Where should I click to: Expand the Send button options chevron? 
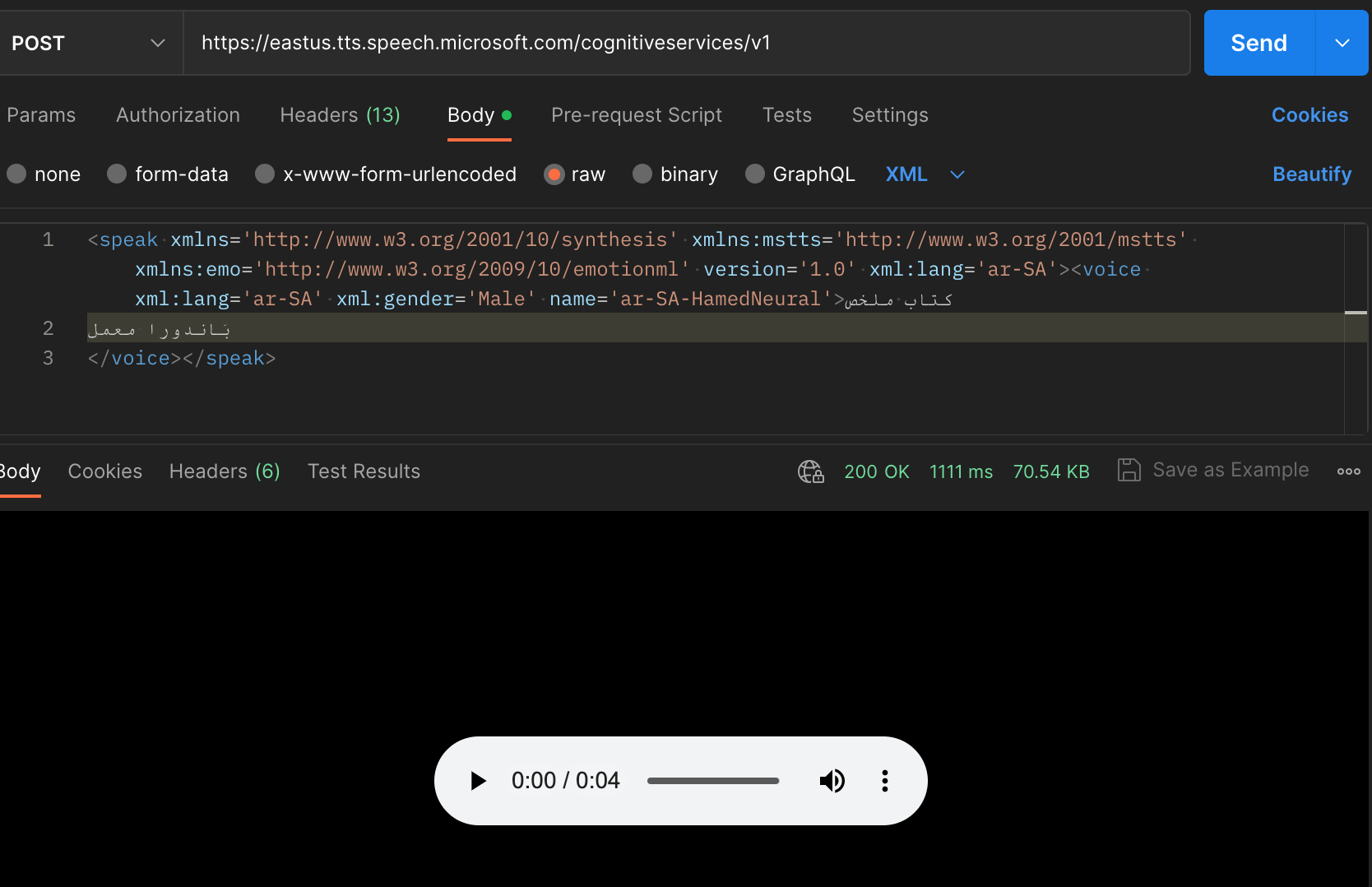click(1341, 43)
